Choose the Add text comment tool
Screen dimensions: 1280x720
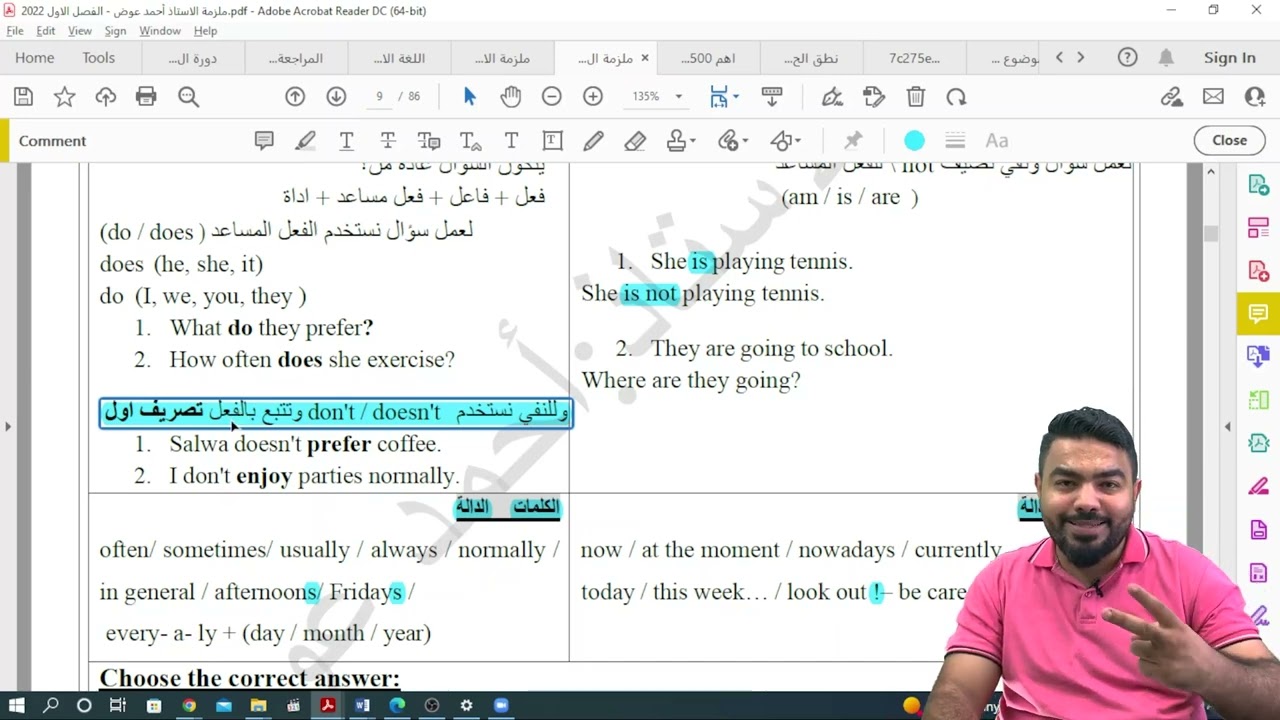[511, 141]
